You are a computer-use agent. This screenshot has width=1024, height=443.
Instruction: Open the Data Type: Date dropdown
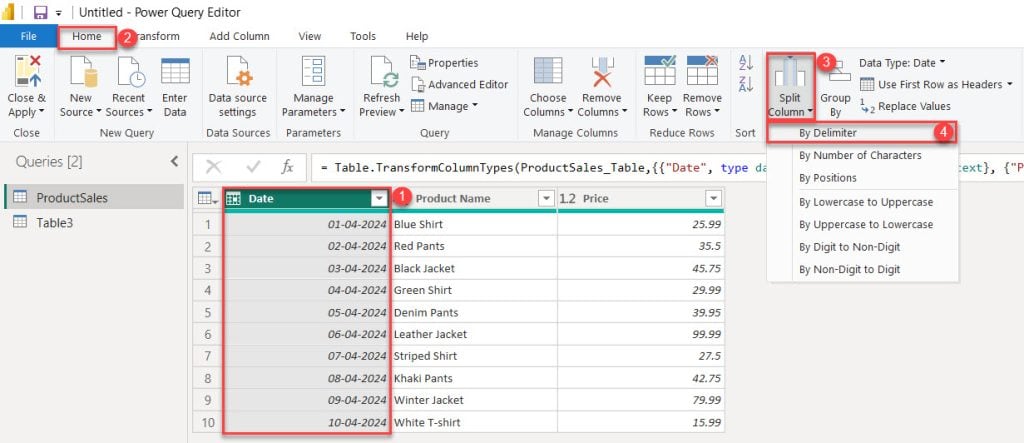902,63
